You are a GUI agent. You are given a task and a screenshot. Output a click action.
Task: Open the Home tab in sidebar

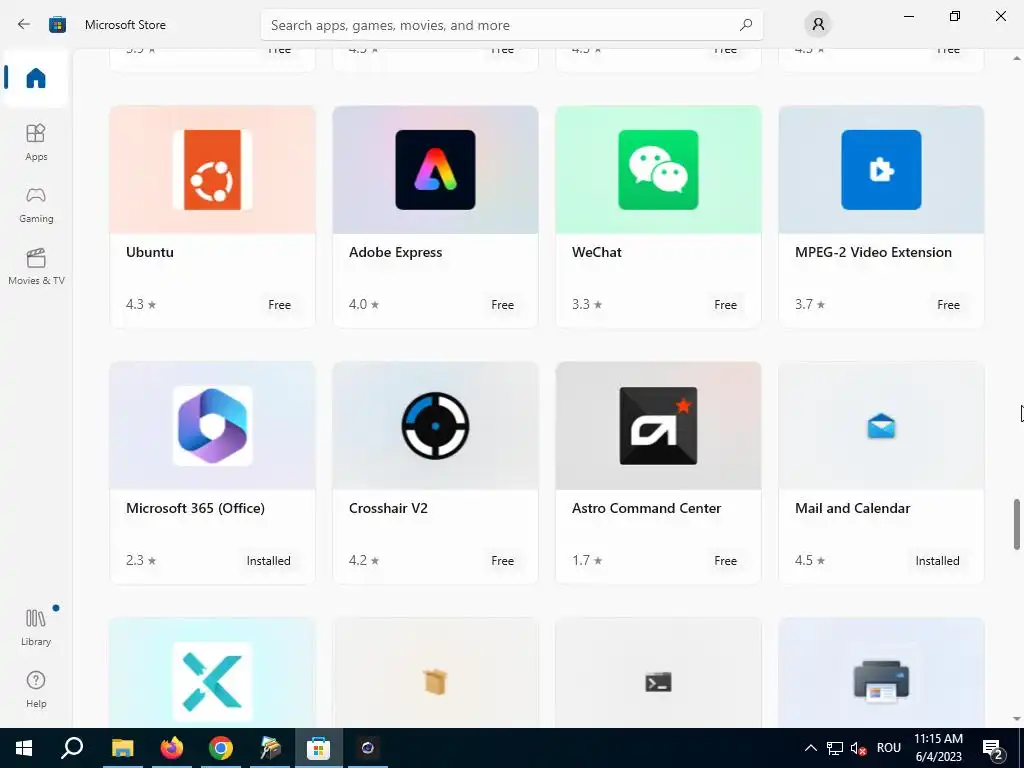point(36,78)
